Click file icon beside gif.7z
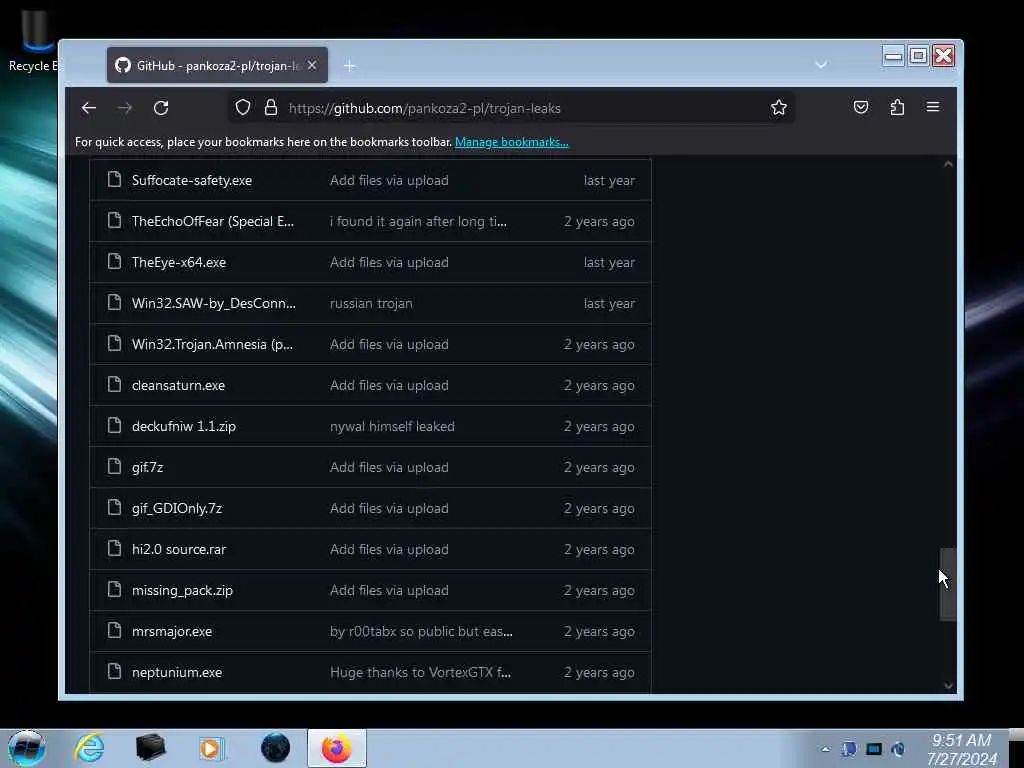 click(x=114, y=467)
